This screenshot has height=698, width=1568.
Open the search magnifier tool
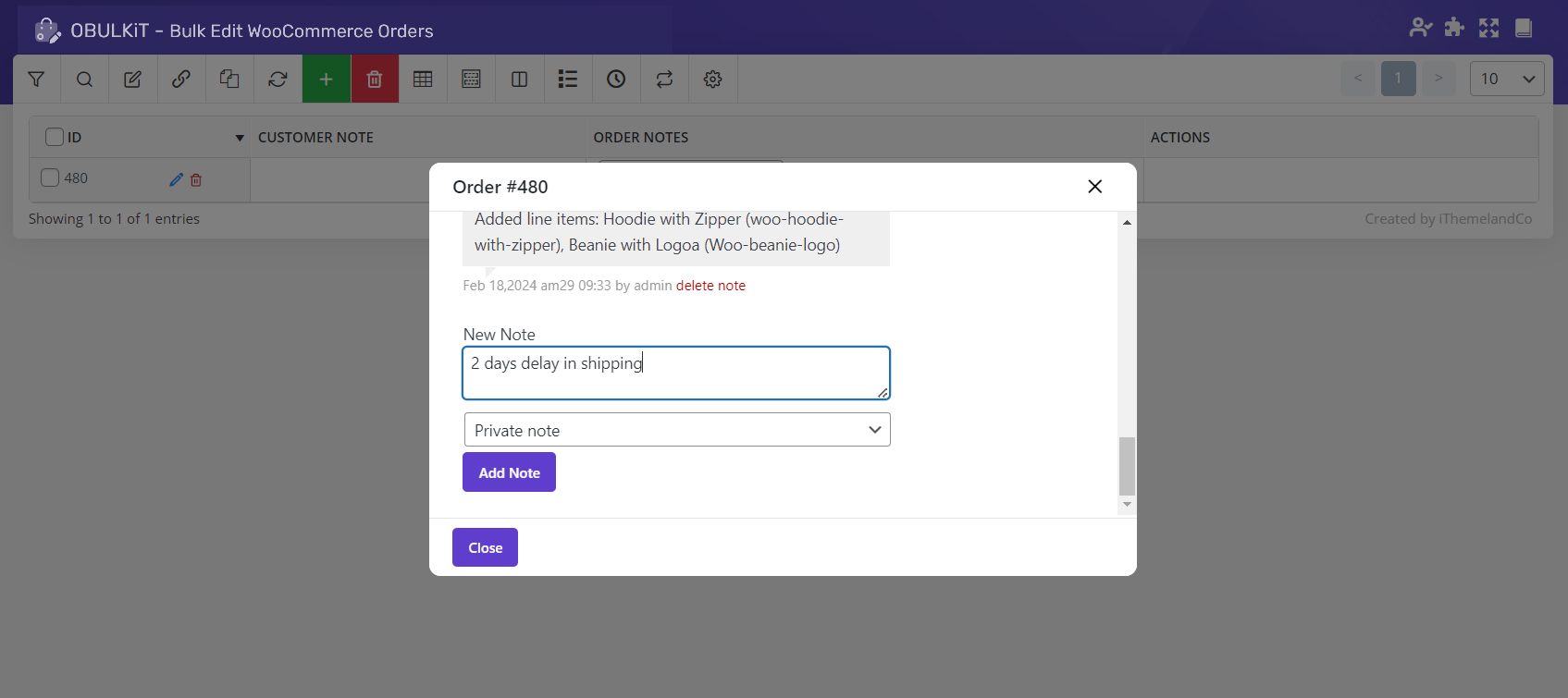[84, 80]
